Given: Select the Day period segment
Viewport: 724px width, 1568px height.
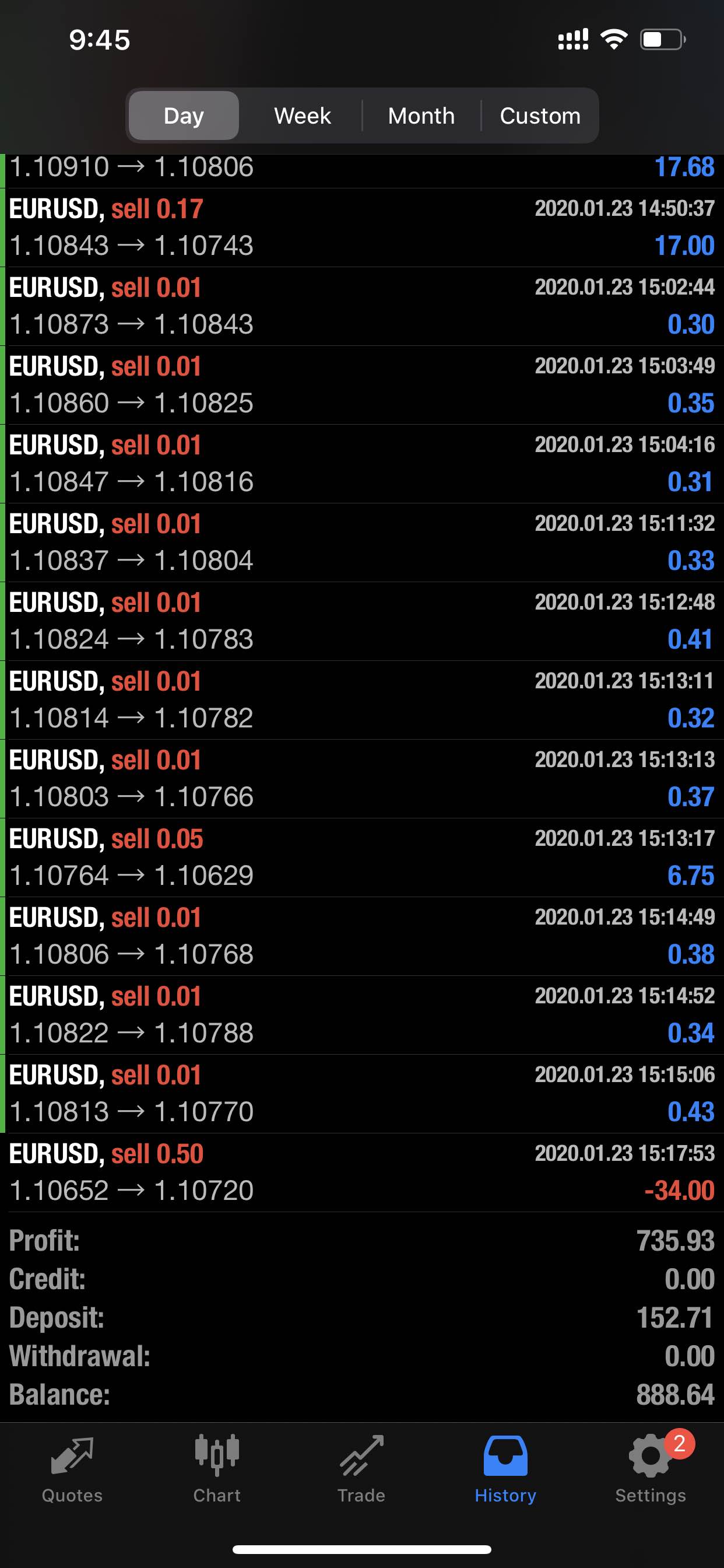Looking at the screenshot, I should tap(184, 116).
